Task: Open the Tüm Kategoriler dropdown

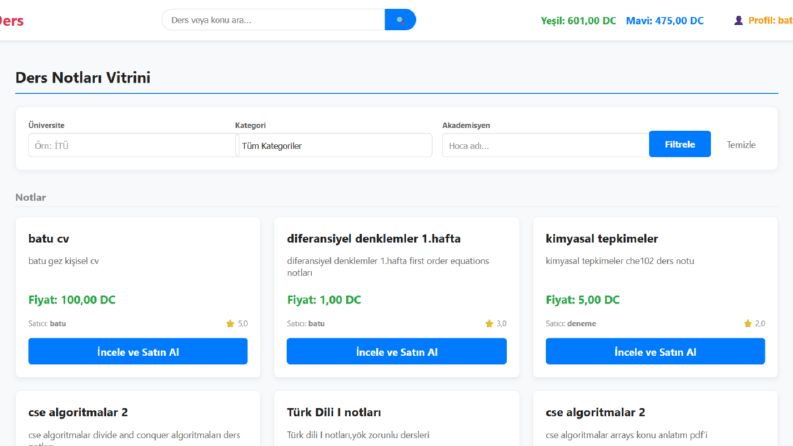Action: (334, 146)
